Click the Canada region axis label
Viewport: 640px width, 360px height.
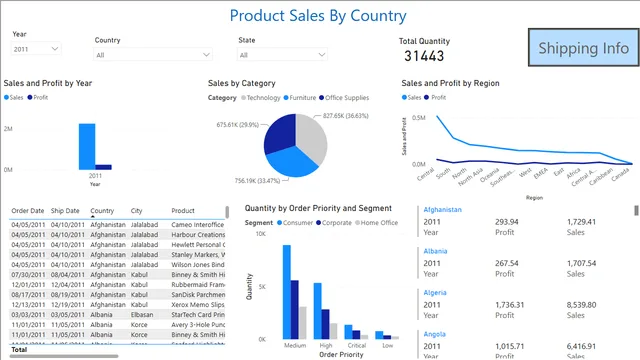point(620,174)
